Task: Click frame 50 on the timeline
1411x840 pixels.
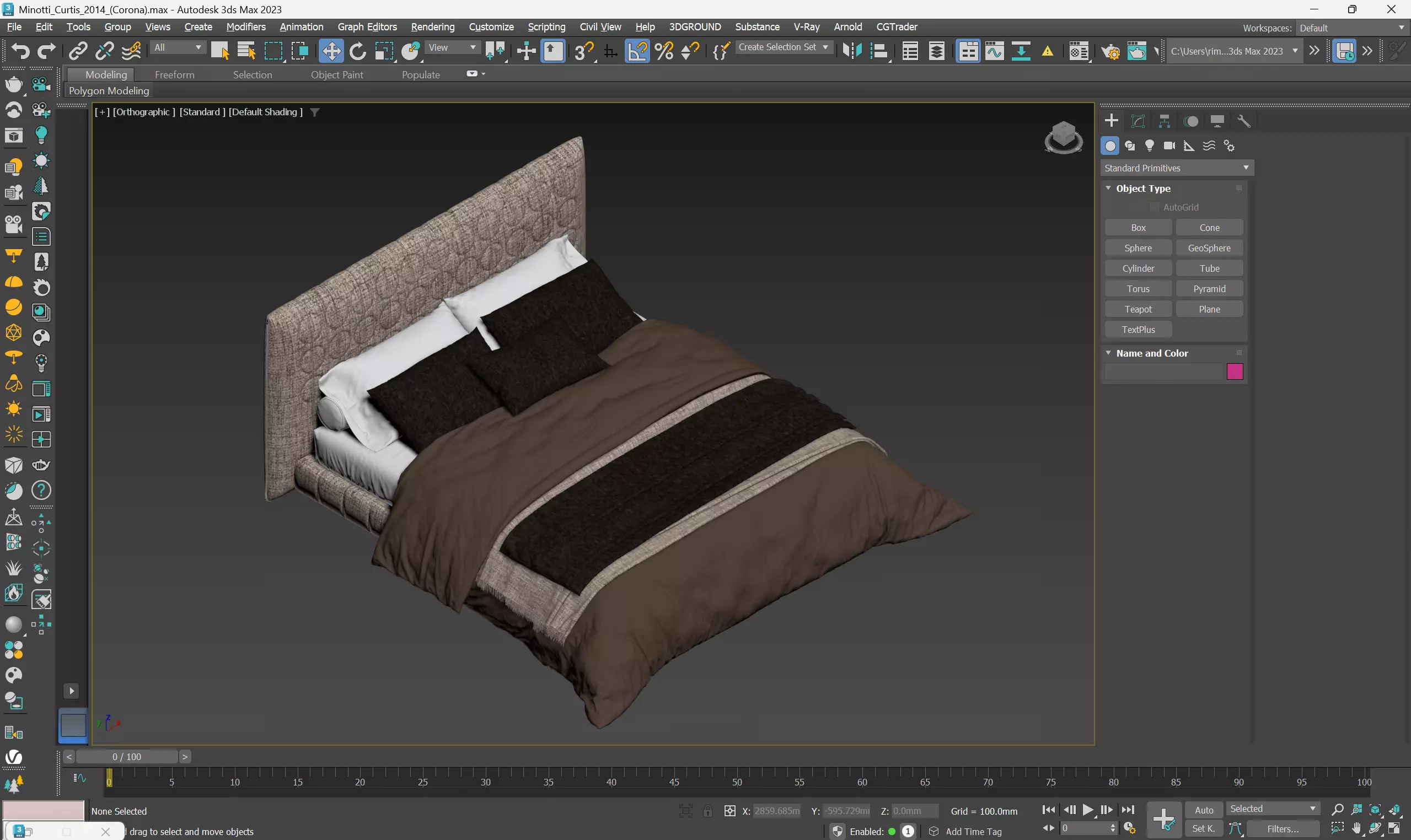Action: tap(737, 781)
